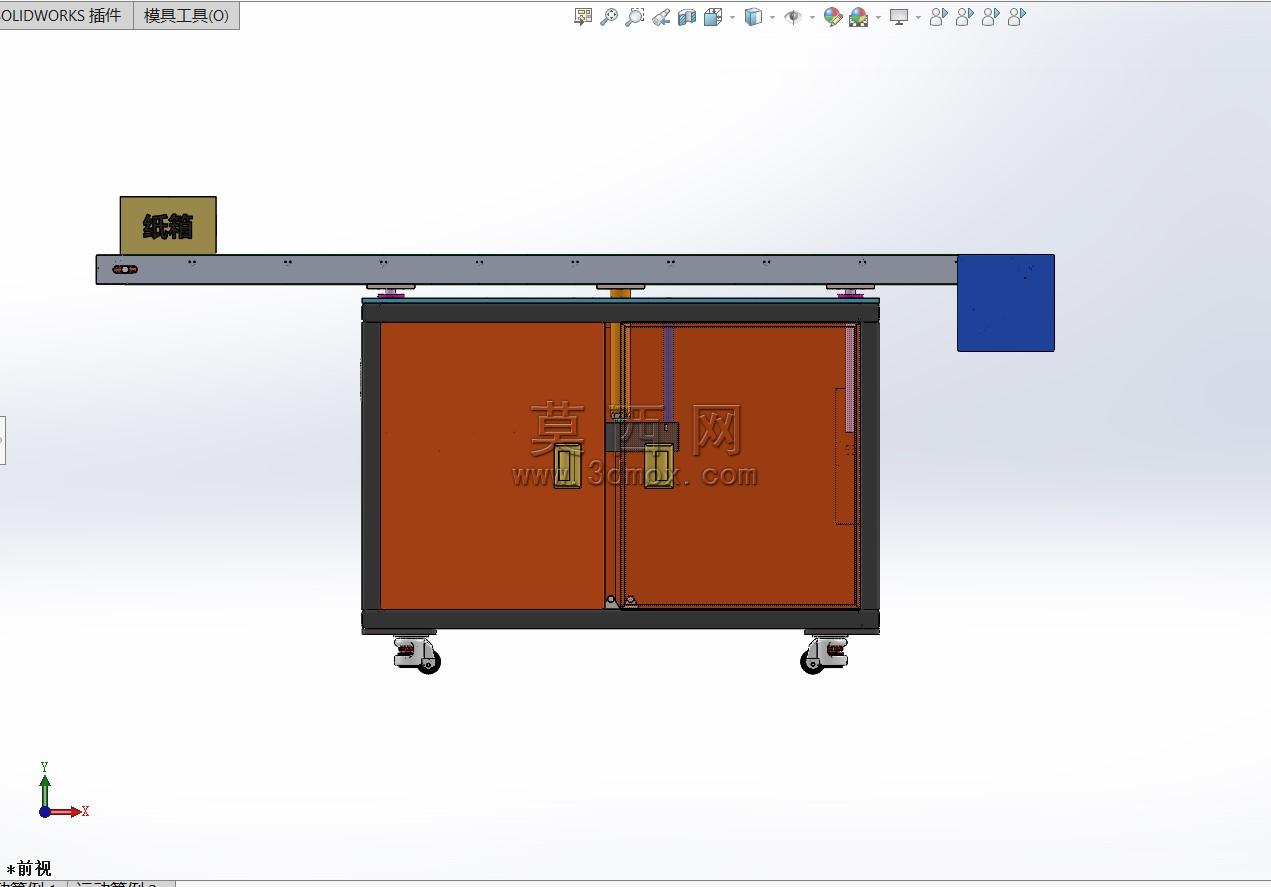Expand the collapsed left panel handle
Viewport: 1271px width, 887px height.
[x=2, y=440]
